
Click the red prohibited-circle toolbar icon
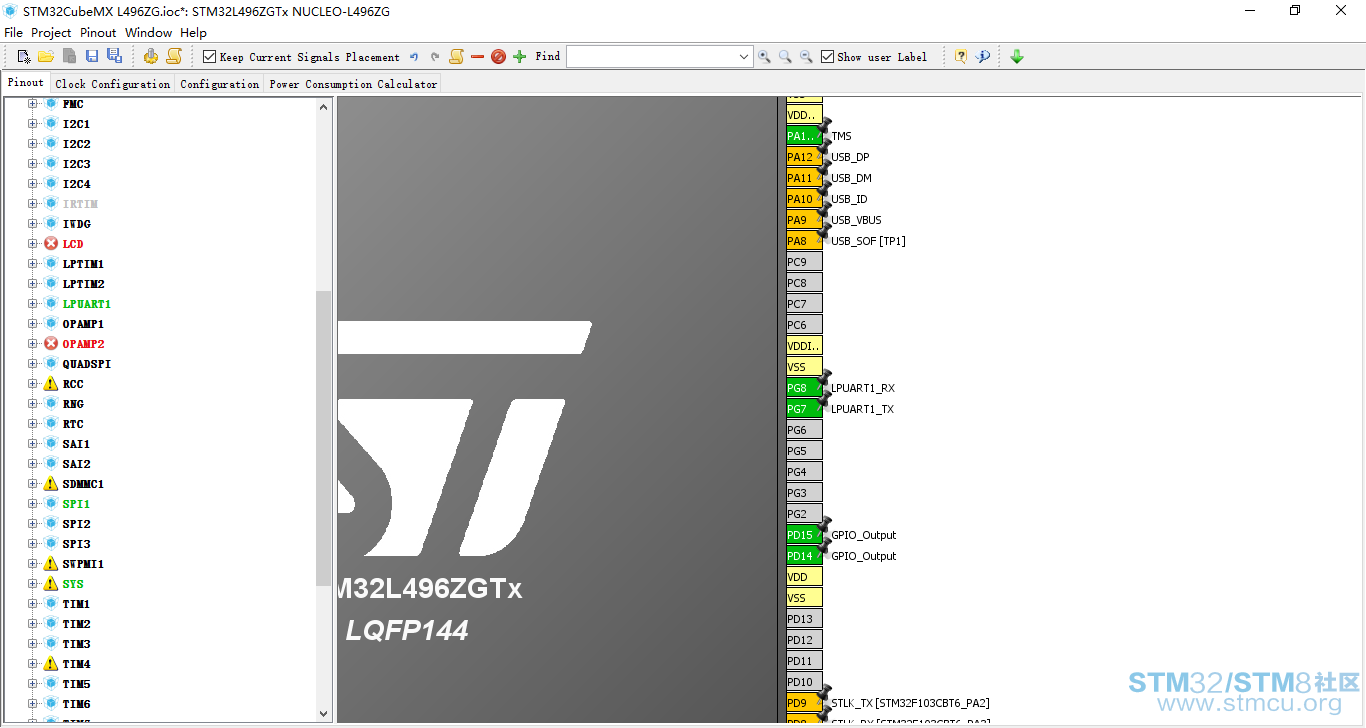pos(498,57)
